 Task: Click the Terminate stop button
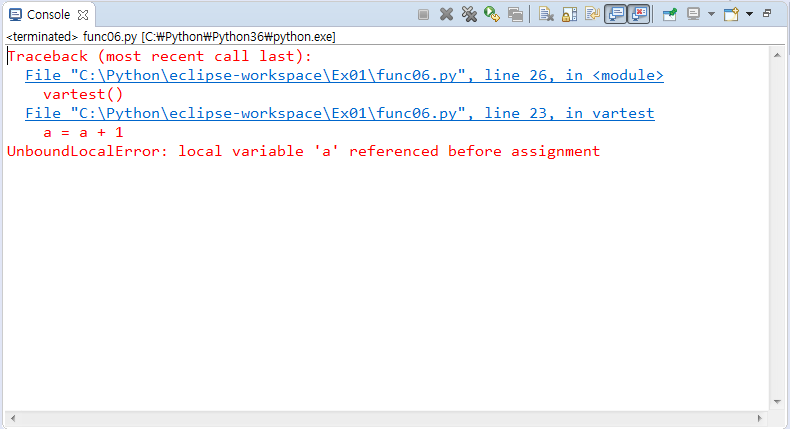point(423,15)
